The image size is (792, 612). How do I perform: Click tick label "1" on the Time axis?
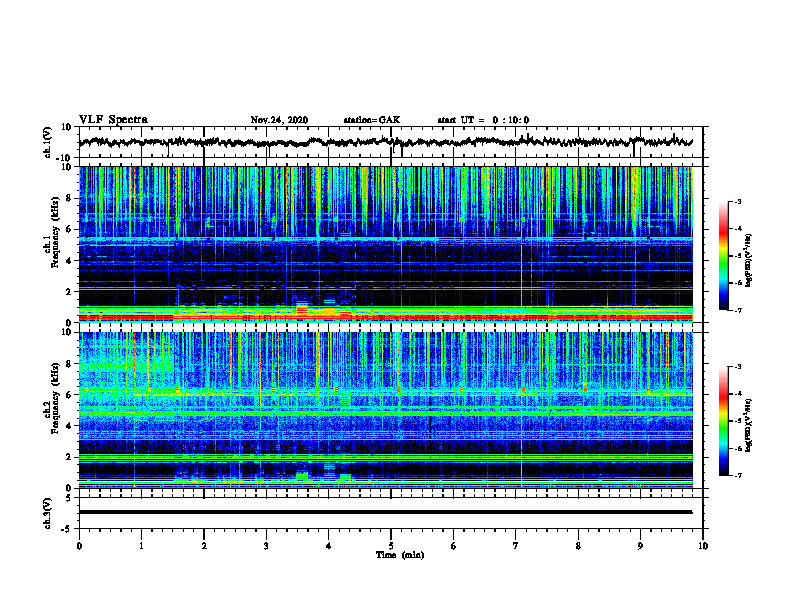141,546
